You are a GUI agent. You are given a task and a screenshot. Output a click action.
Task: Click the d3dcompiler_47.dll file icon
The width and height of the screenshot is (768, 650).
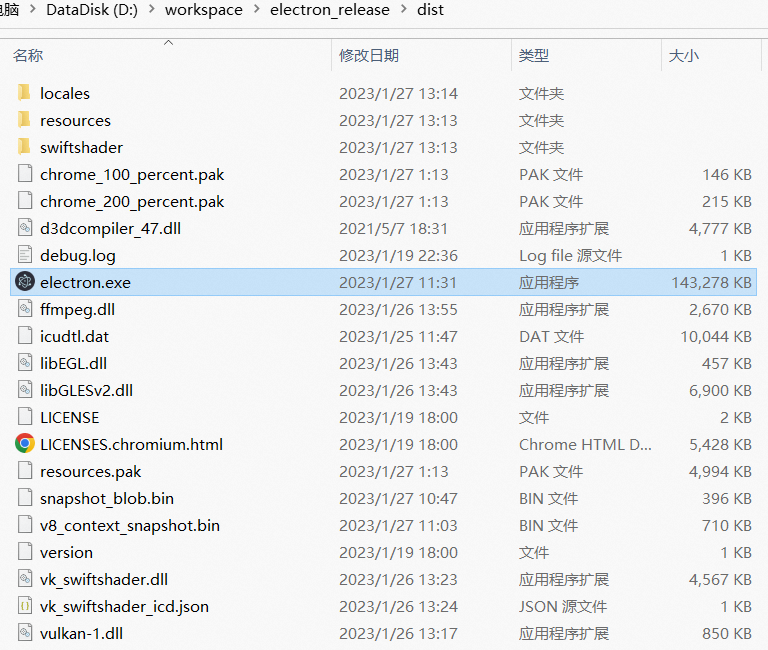point(25,228)
